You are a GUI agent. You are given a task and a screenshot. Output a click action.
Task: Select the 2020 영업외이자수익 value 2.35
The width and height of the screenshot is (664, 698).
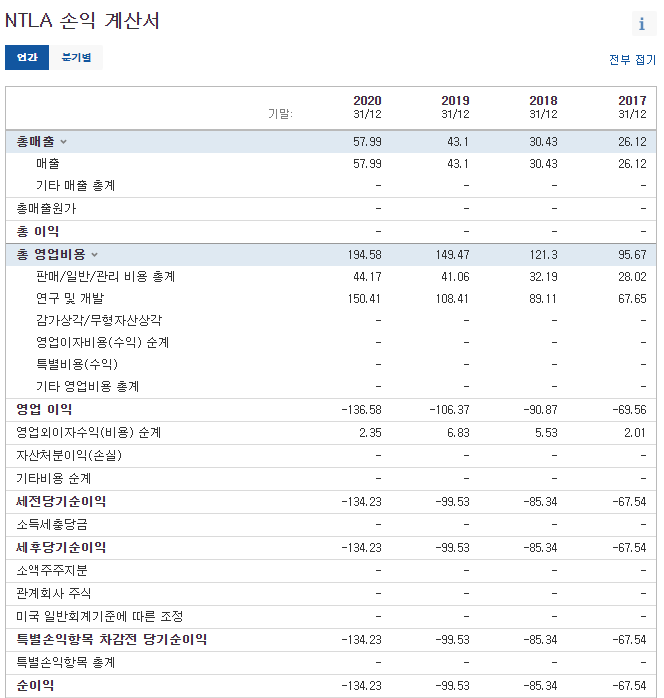(370, 433)
